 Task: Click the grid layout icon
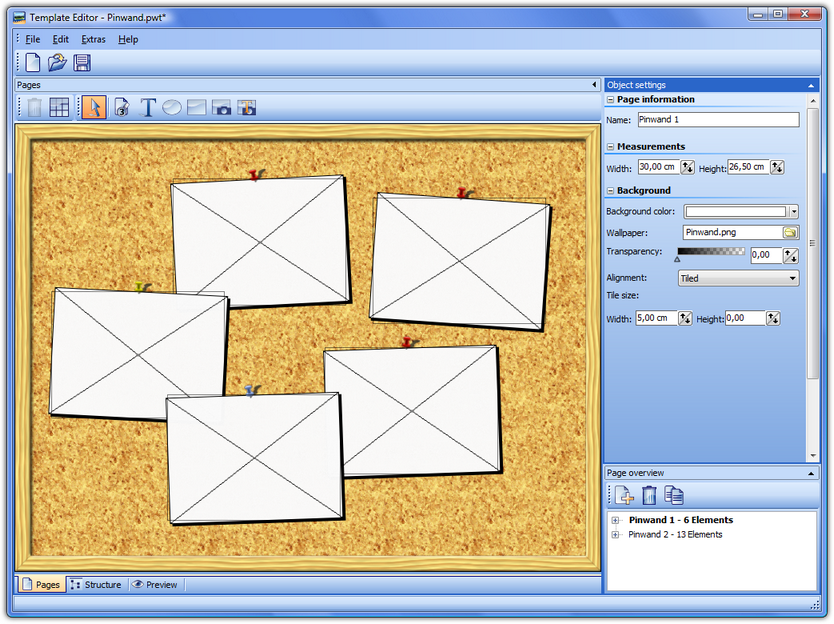(x=59, y=107)
